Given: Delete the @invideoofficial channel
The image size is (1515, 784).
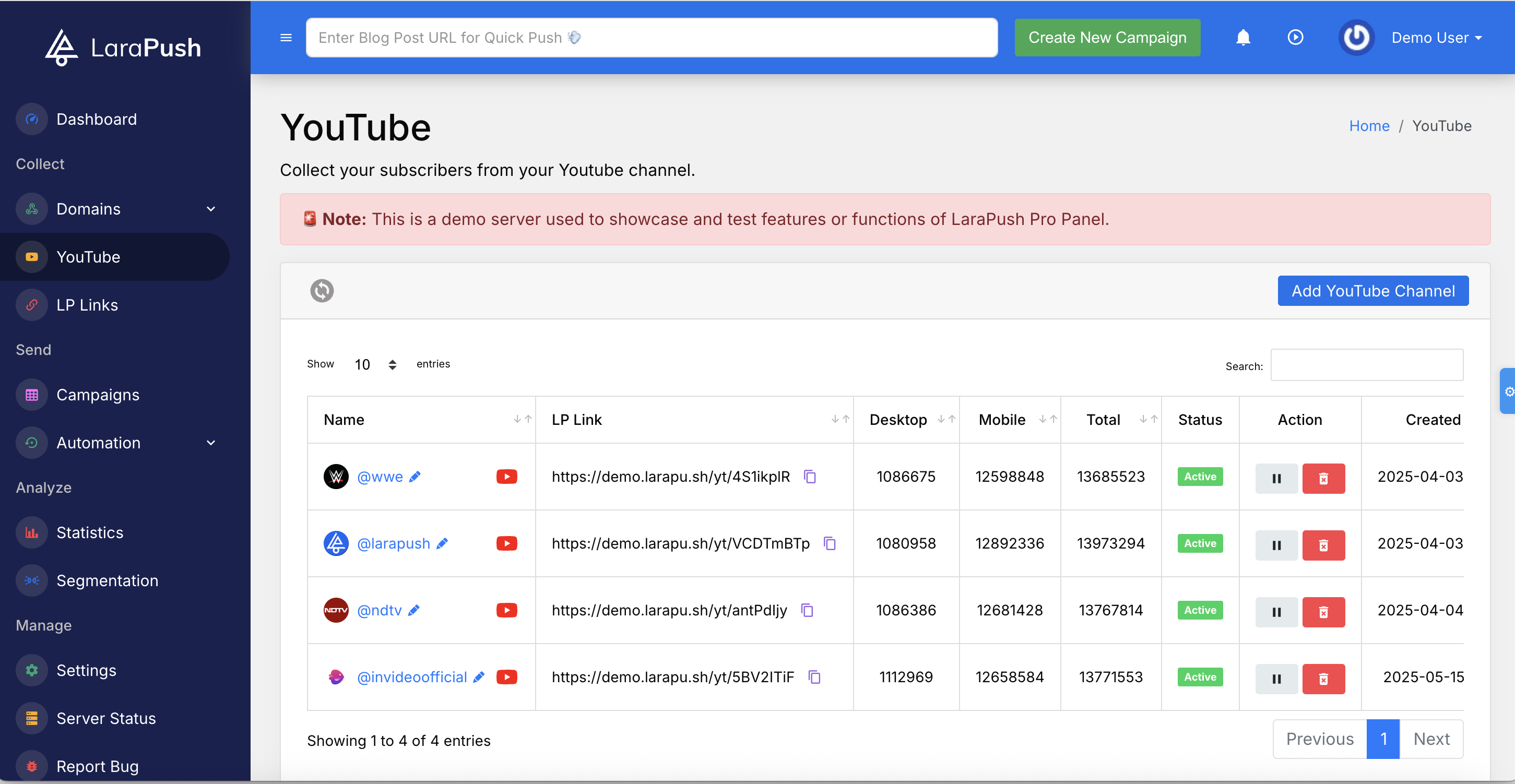Looking at the screenshot, I should 1323,679.
